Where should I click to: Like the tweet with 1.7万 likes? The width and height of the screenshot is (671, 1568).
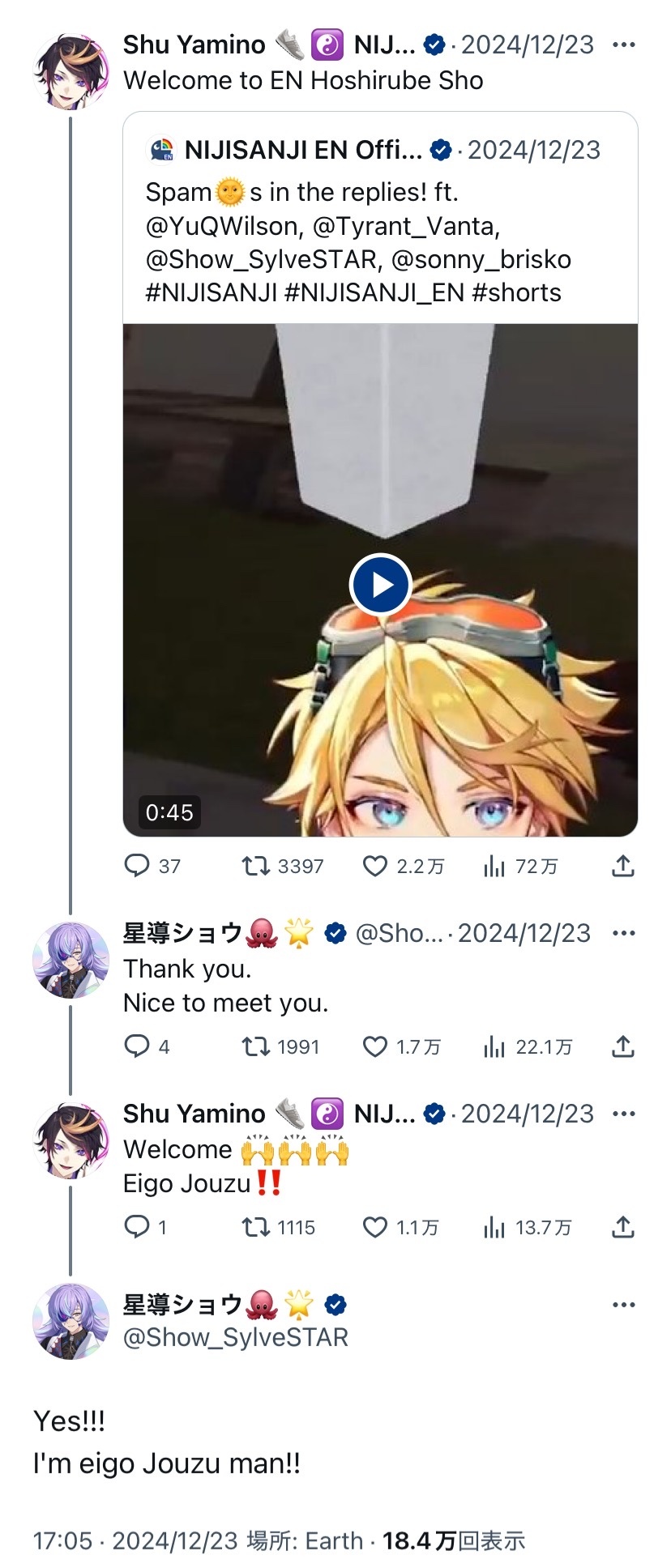(x=401, y=1046)
